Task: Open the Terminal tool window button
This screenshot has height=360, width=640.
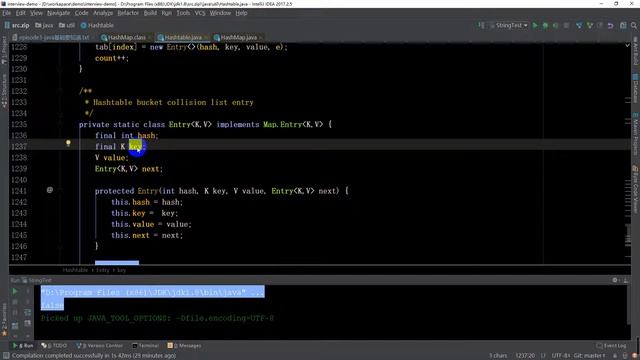Action: 145,346
